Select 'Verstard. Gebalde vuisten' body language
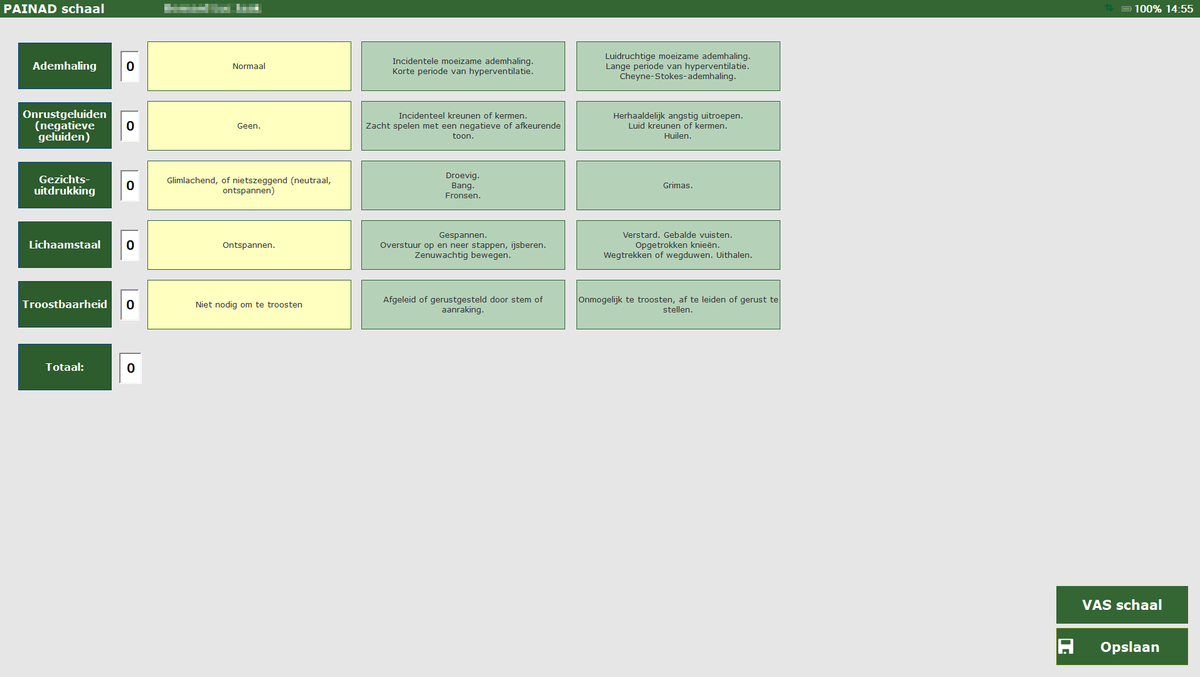 coord(678,245)
